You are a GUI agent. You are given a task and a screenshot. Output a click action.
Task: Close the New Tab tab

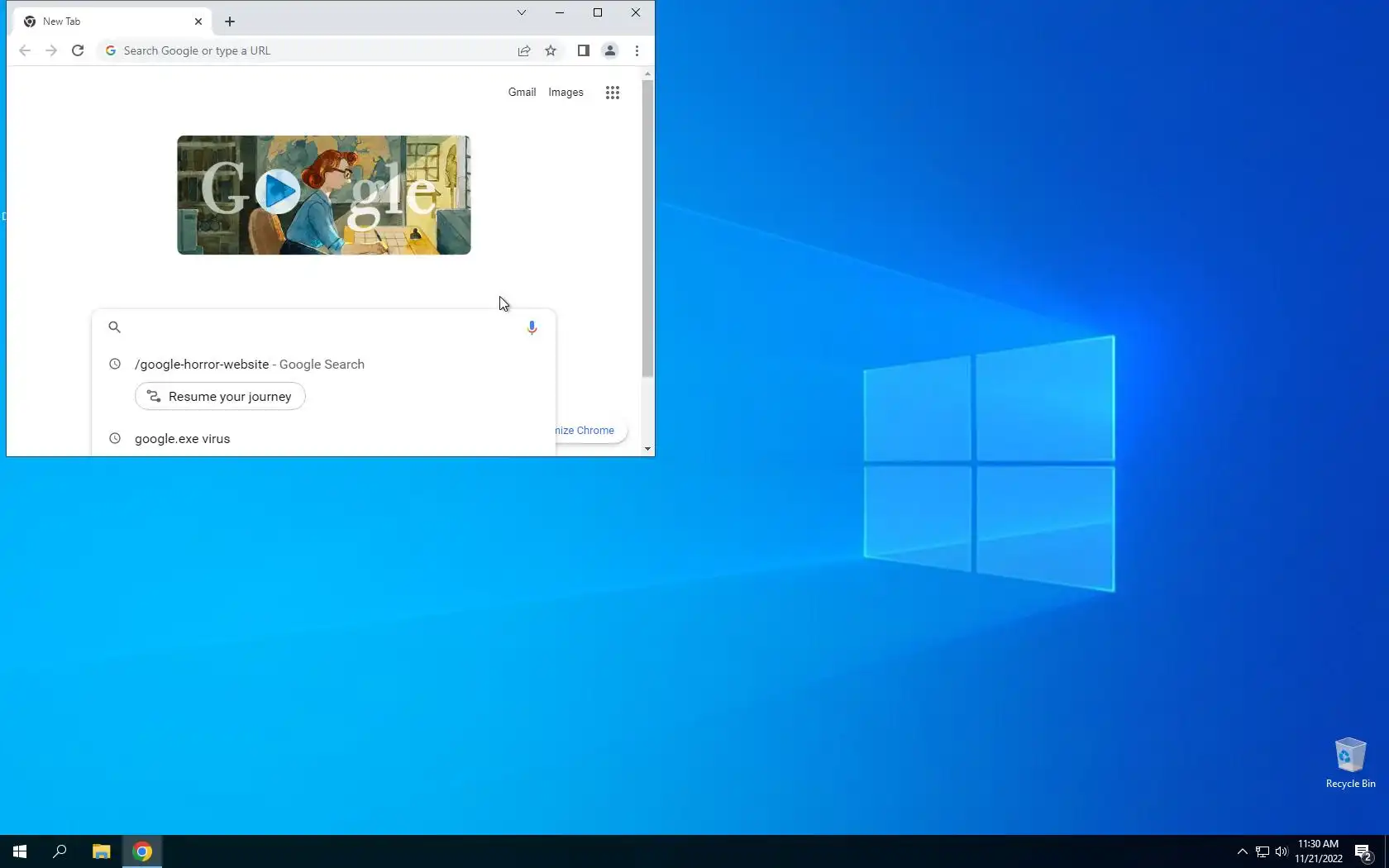pyautogui.click(x=198, y=21)
